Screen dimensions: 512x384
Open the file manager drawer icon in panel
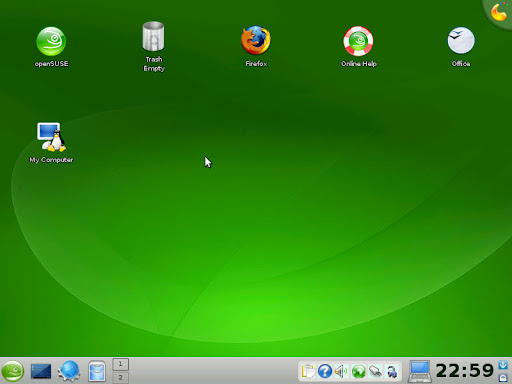point(97,371)
